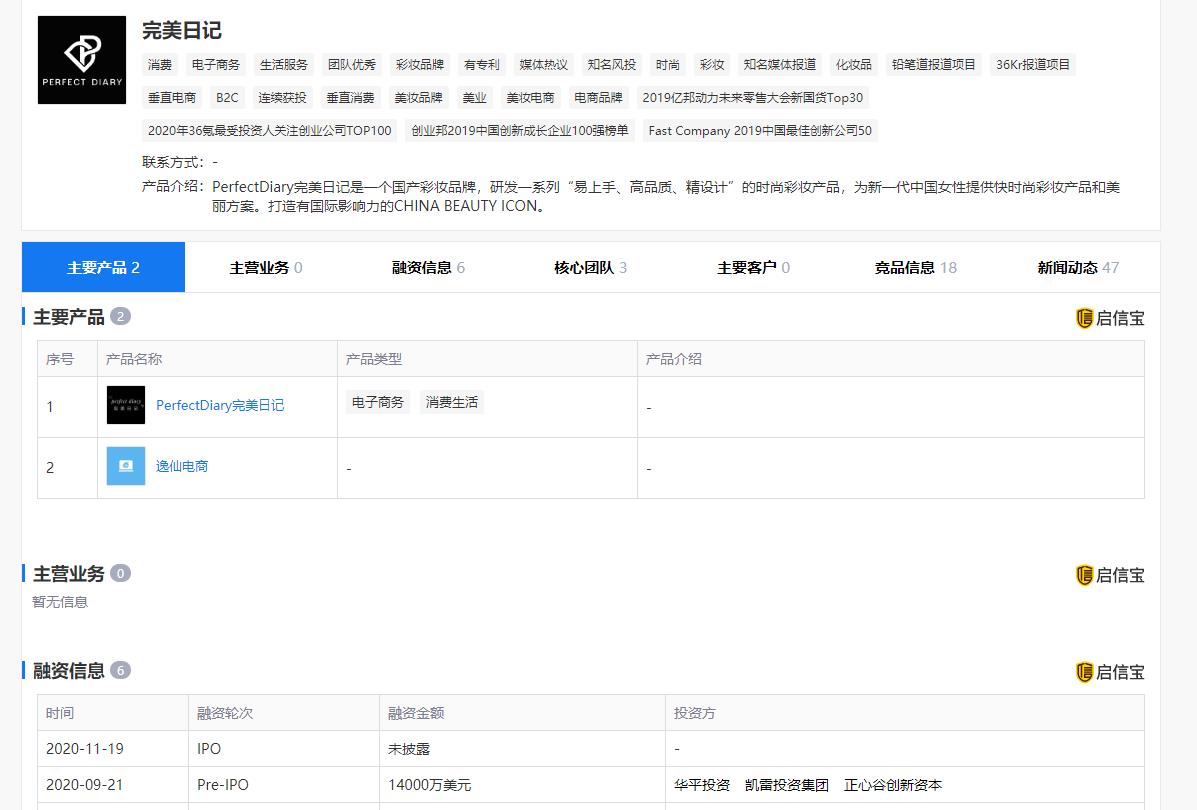This screenshot has height=810, width=1197.
Task: Click the 消费生活 product type tag
Action: (452, 402)
